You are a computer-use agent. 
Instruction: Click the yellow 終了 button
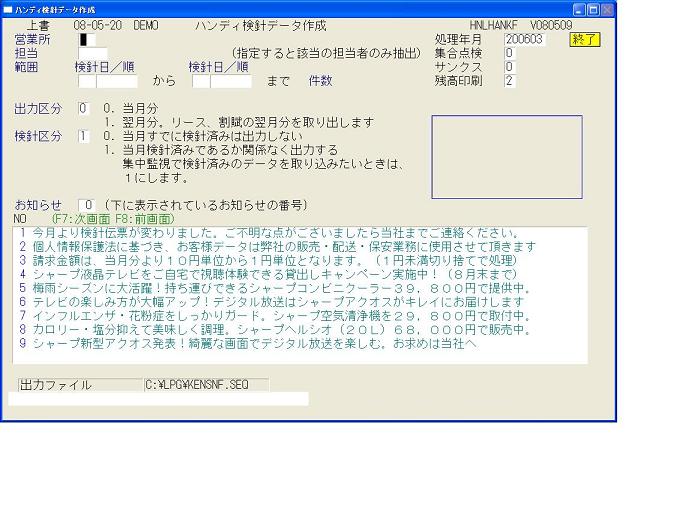[x=585, y=40]
